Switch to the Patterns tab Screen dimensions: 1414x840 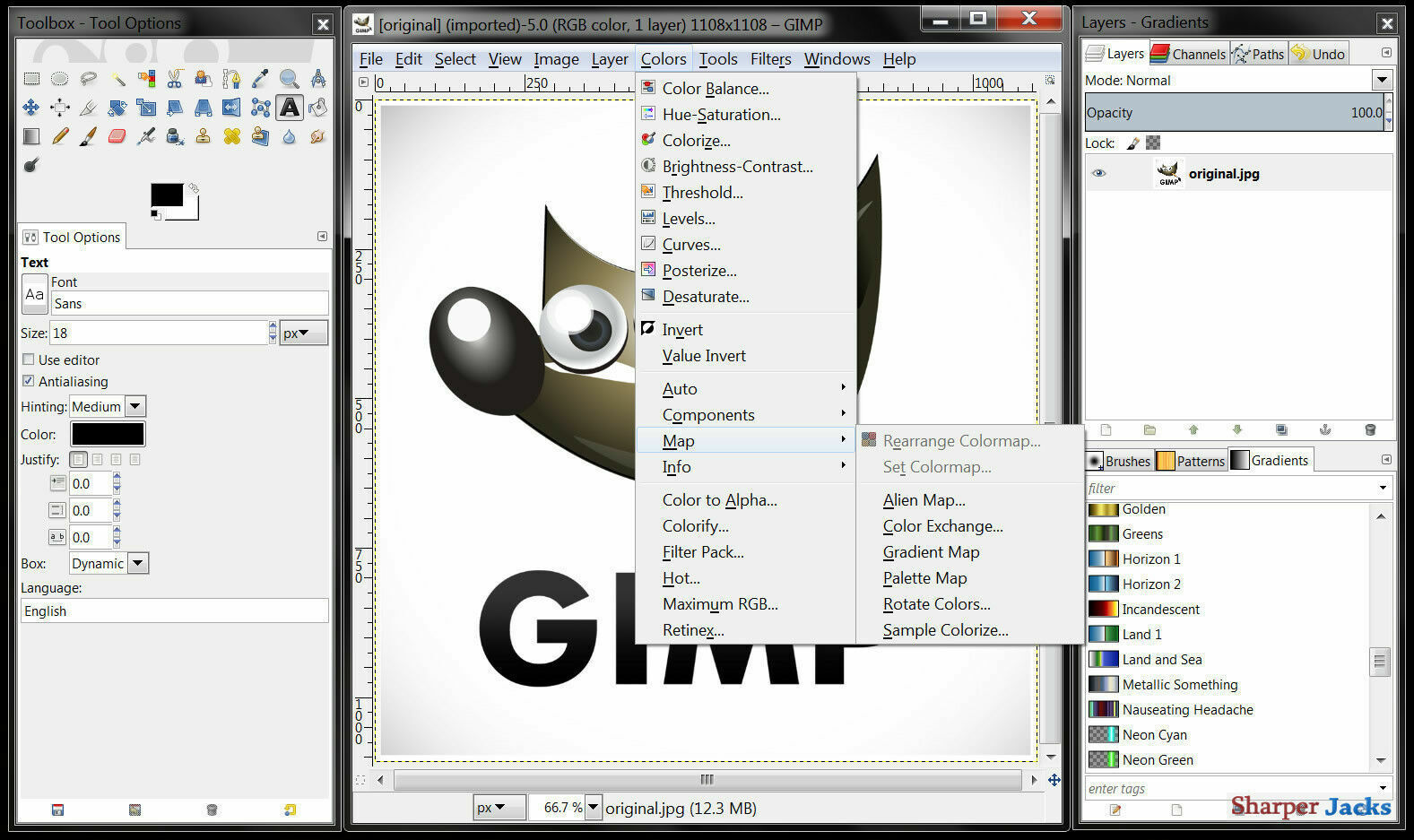1191,461
